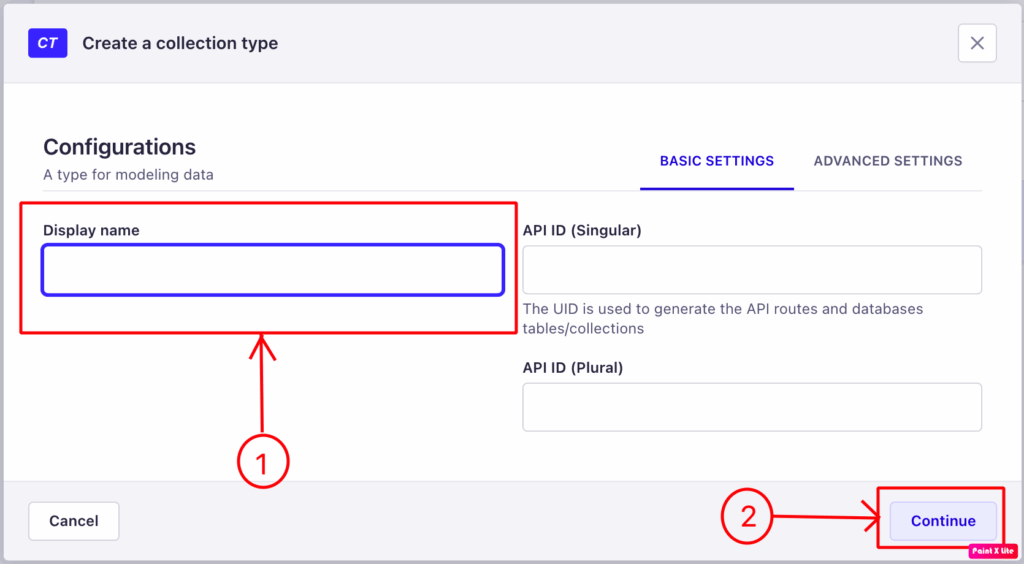
Task: Click the circled number 2 annotation
Action: 747,517
